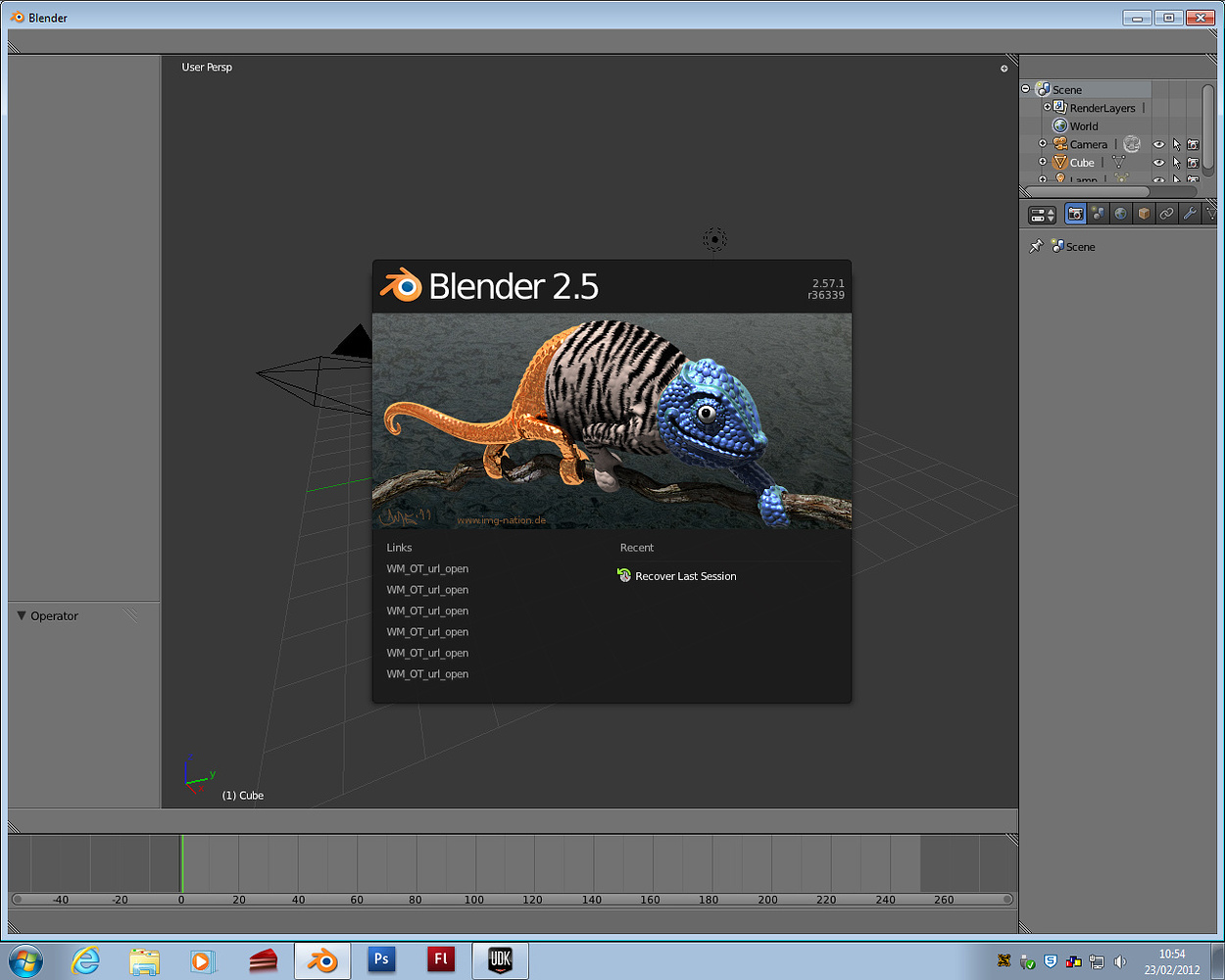
Task: Expand the Cube tree item
Action: [x=1043, y=162]
